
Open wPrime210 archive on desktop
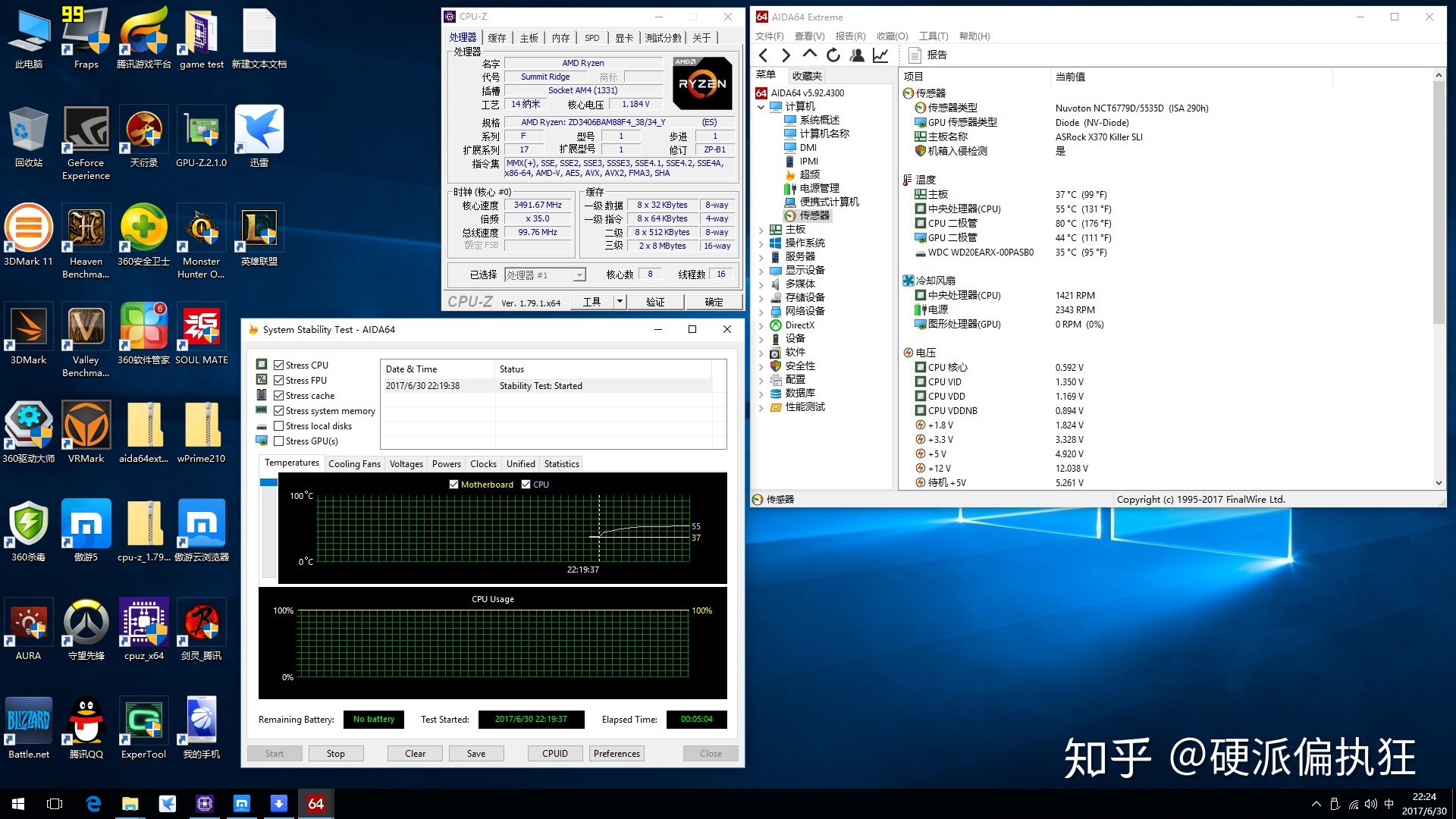[201, 432]
